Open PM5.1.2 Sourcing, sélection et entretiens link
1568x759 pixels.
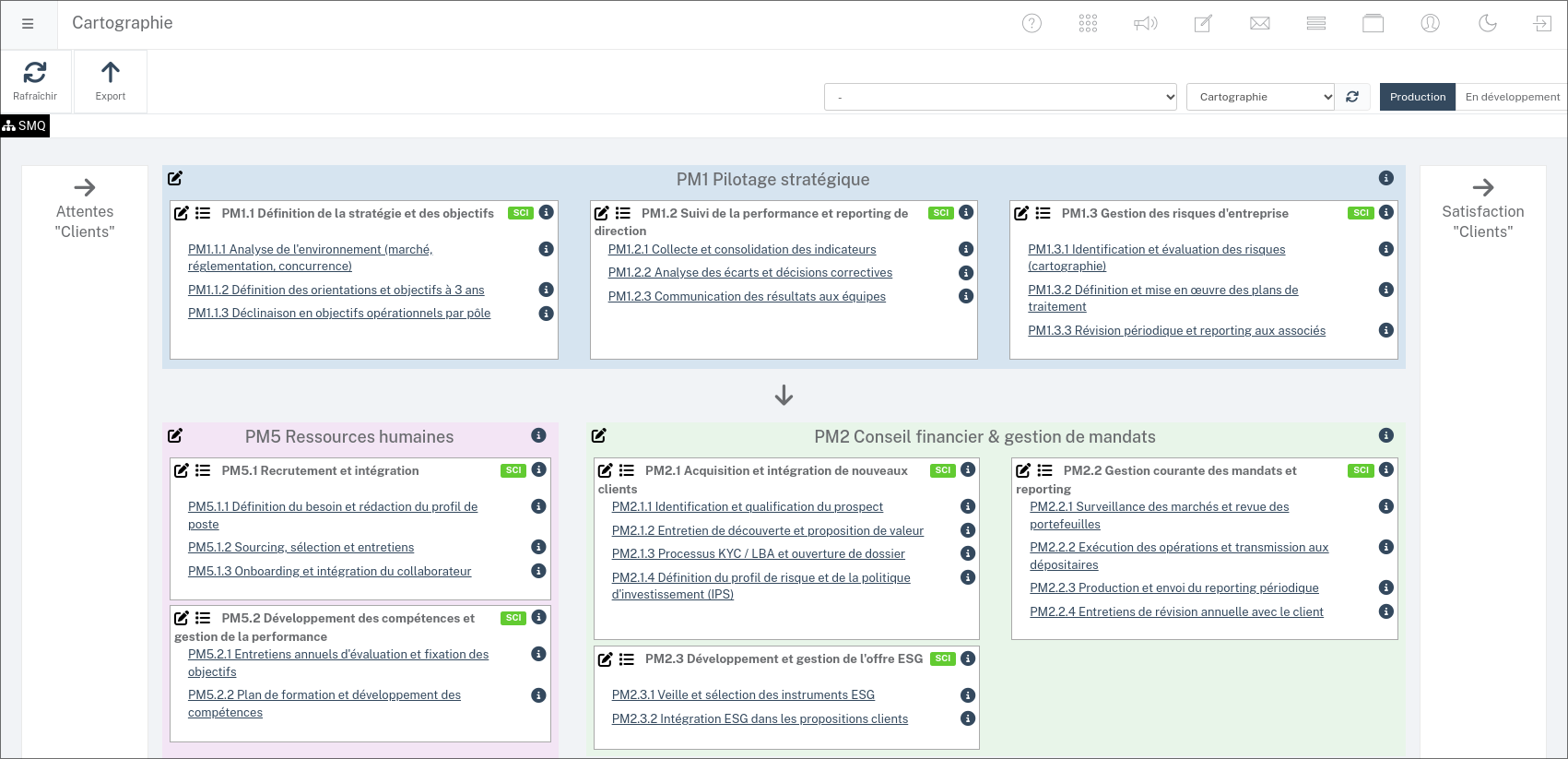(x=301, y=548)
